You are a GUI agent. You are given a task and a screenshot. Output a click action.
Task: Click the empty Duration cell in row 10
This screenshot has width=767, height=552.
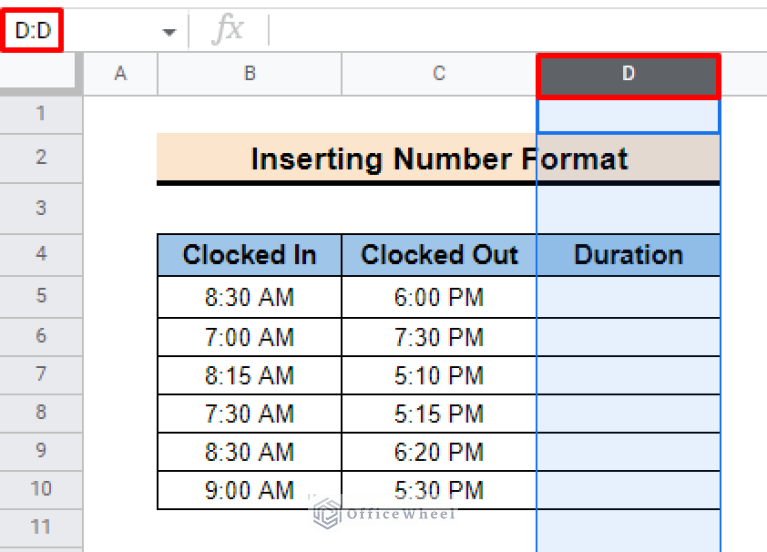click(628, 490)
